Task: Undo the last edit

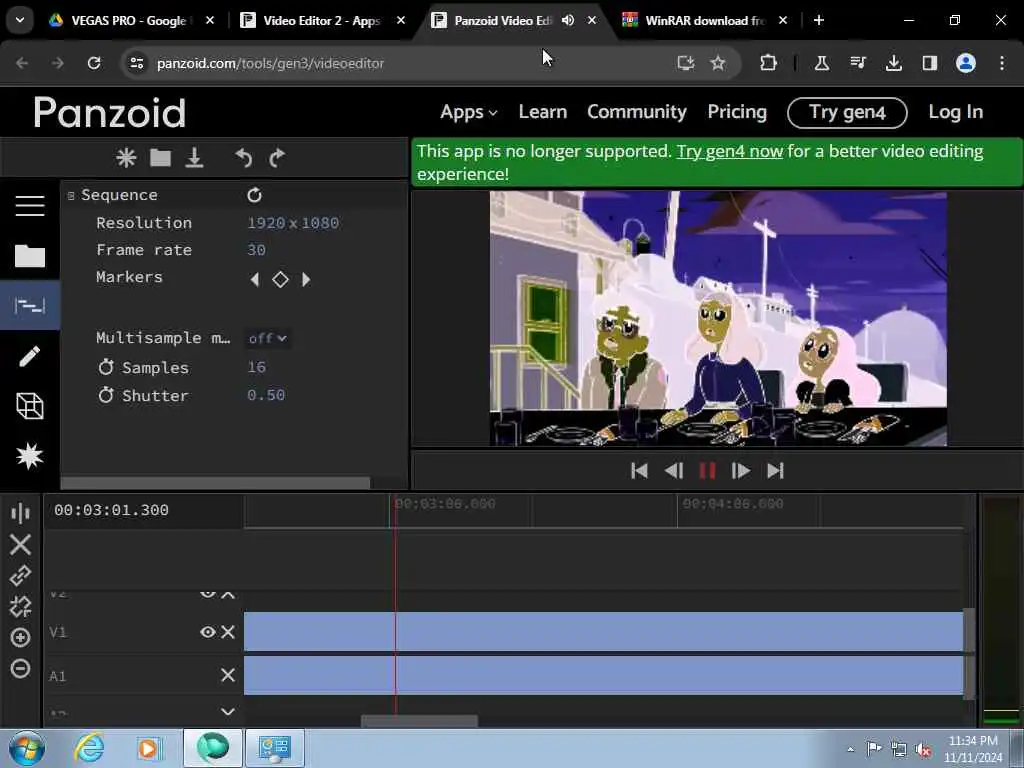Action: [x=243, y=157]
